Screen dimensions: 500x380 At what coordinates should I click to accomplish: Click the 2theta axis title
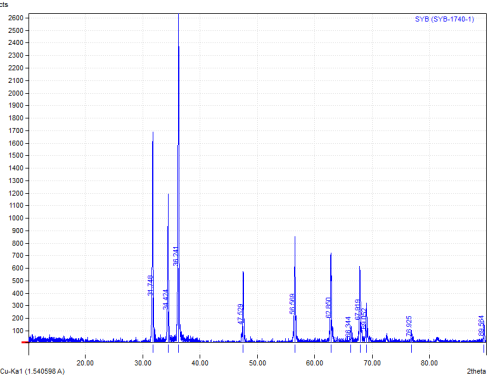pyautogui.click(x=476, y=371)
